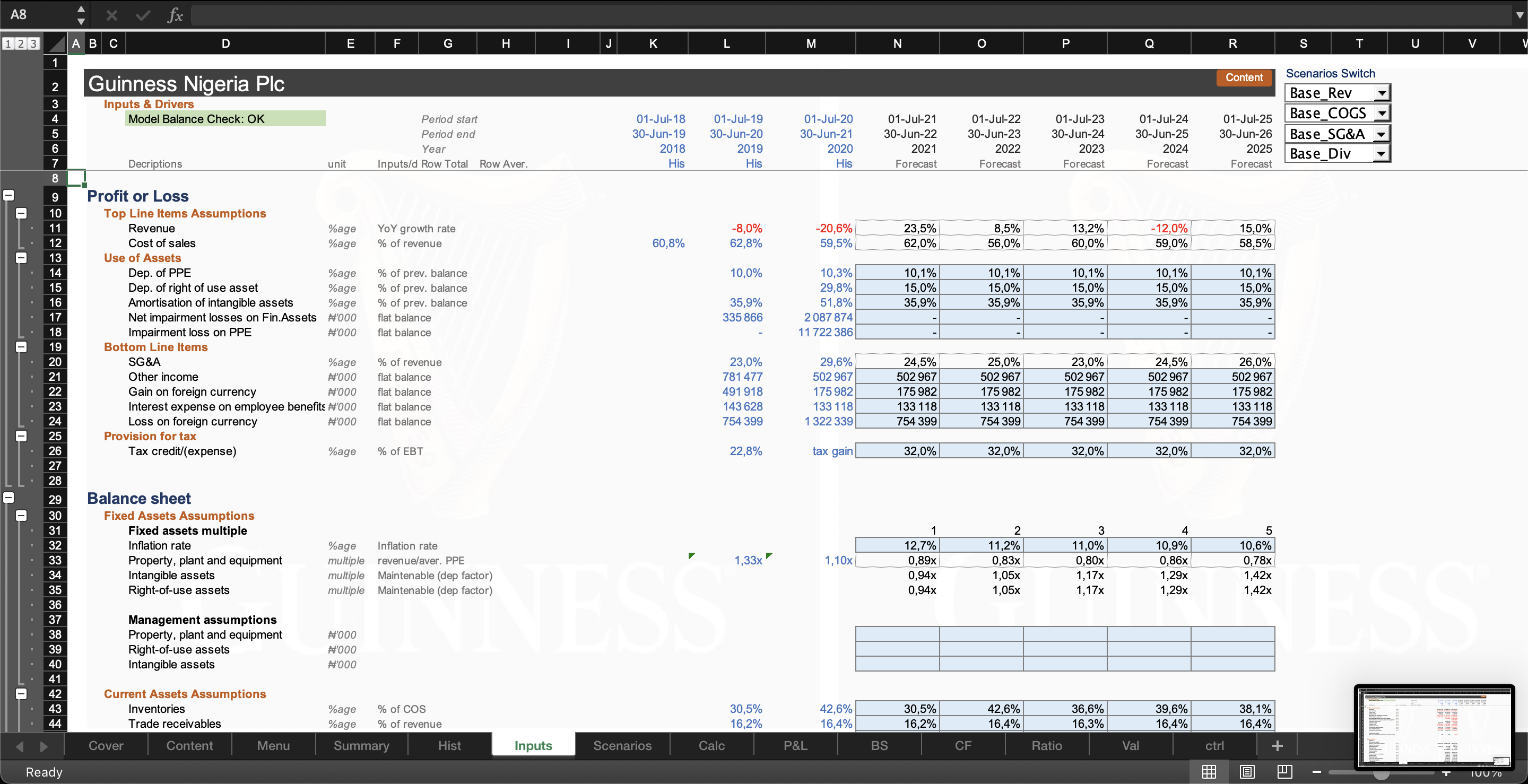Collapse Current Assets Assumptions group at row 42
Viewport: 1528px width, 784px height.
pyautogui.click(x=21, y=693)
